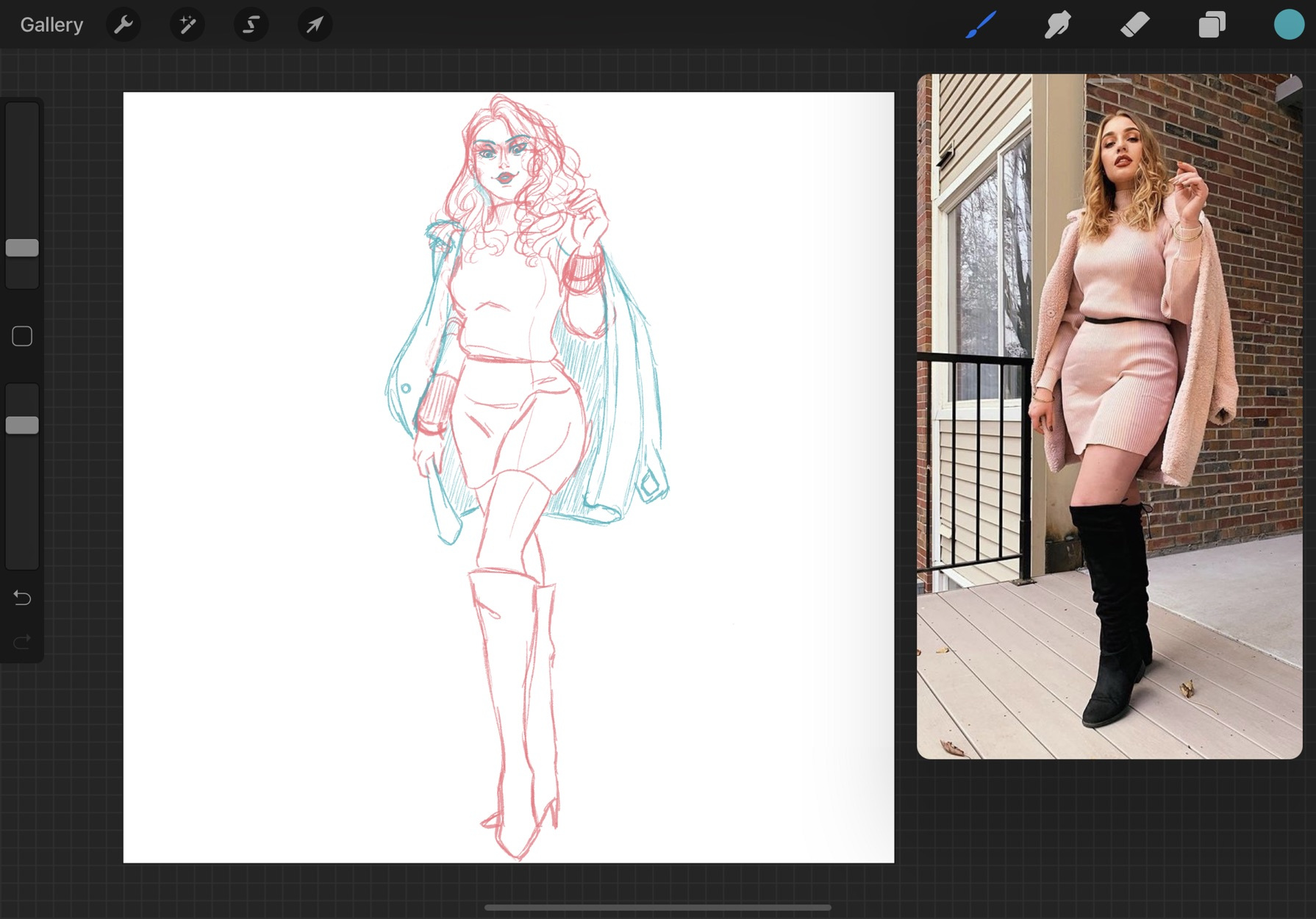This screenshot has height=919, width=1316.
Task: Open the Adjustments magic wand menu
Action: click(187, 25)
